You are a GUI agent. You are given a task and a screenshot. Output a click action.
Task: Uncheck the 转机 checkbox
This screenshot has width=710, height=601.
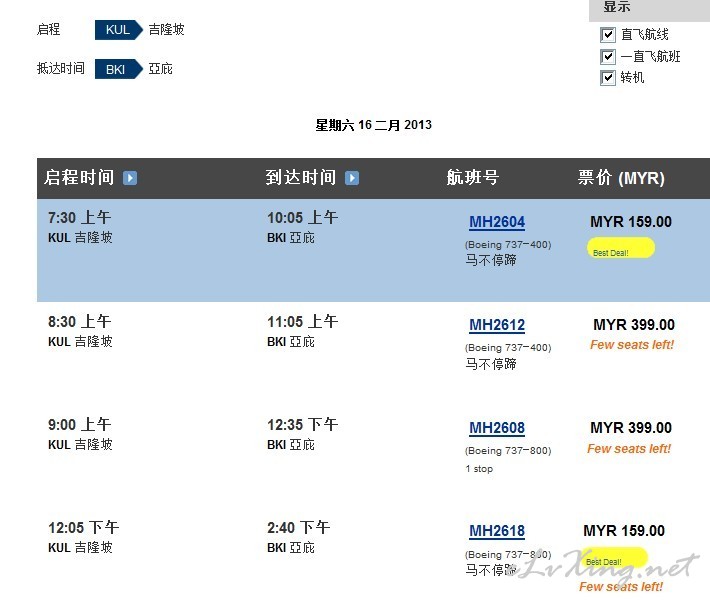pyautogui.click(x=608, y=78)
